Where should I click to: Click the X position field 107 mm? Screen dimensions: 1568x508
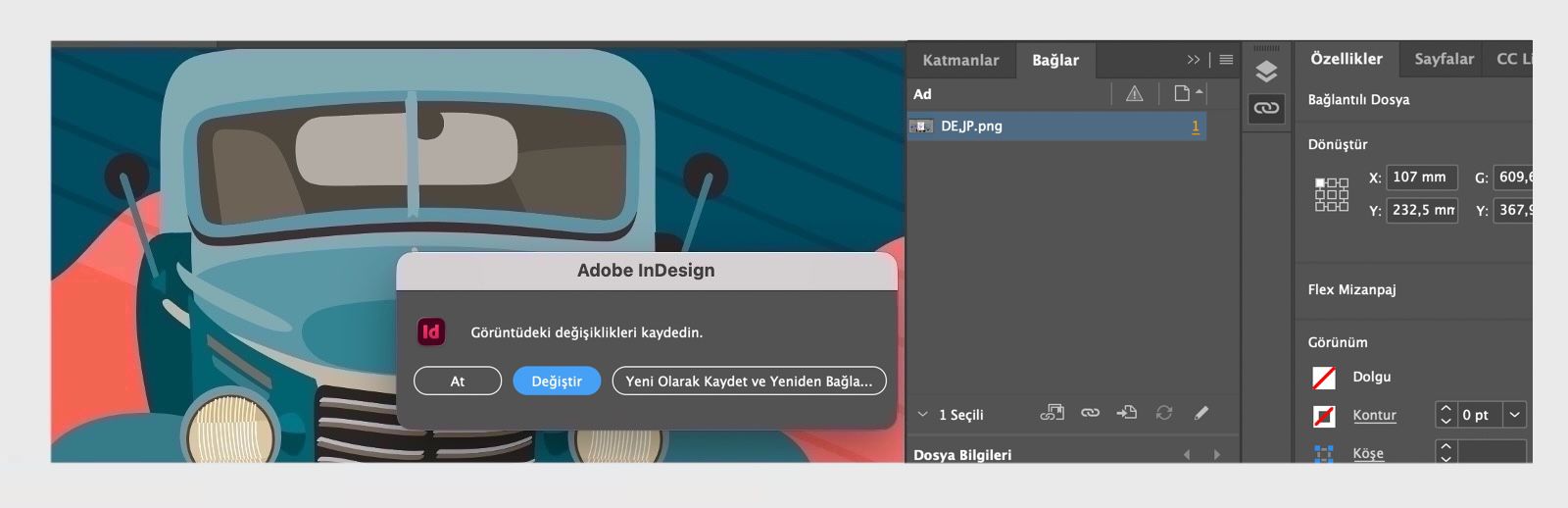click(x=1422, y=178)
